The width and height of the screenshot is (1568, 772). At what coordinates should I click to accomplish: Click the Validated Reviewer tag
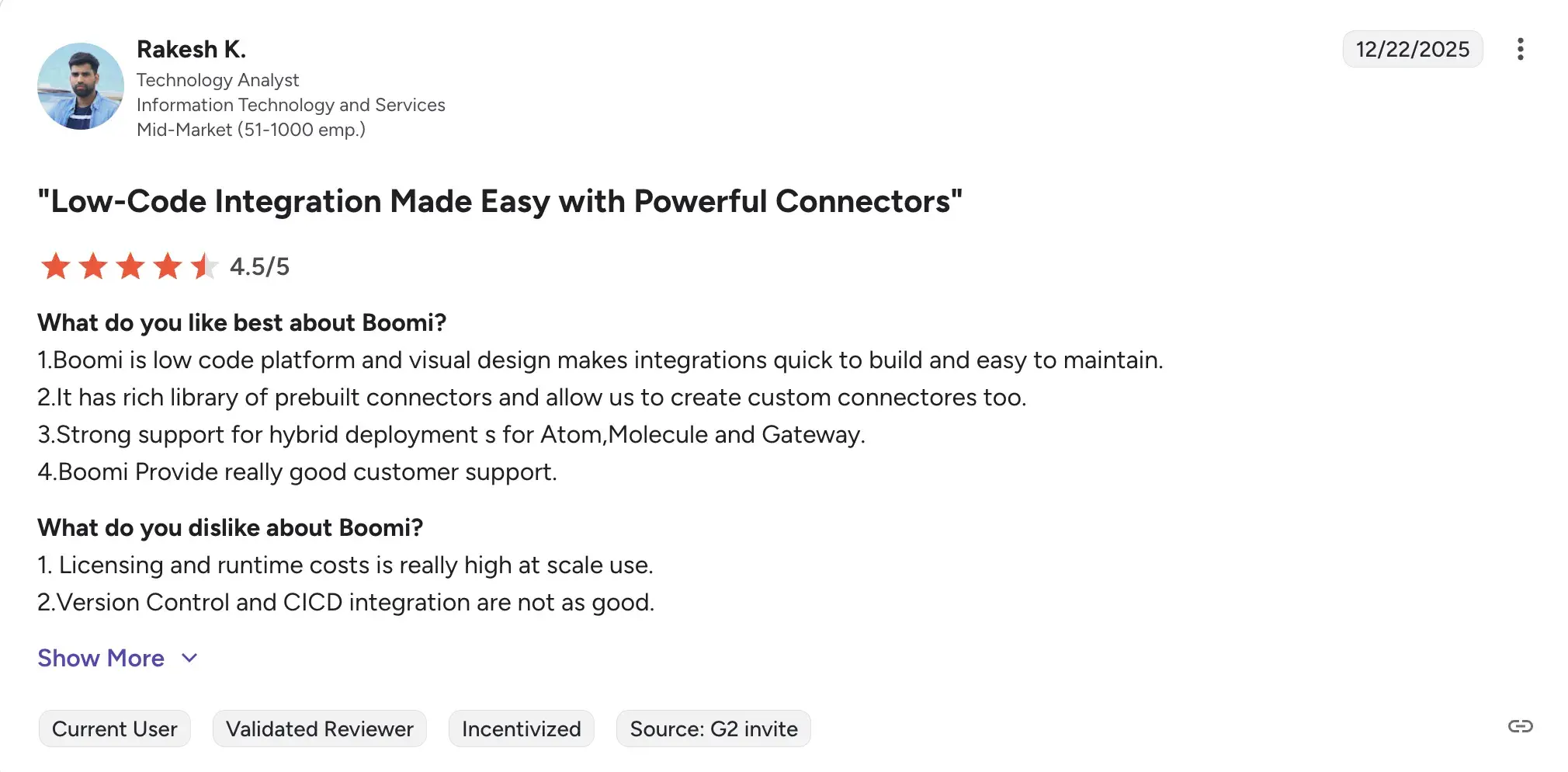320,729
